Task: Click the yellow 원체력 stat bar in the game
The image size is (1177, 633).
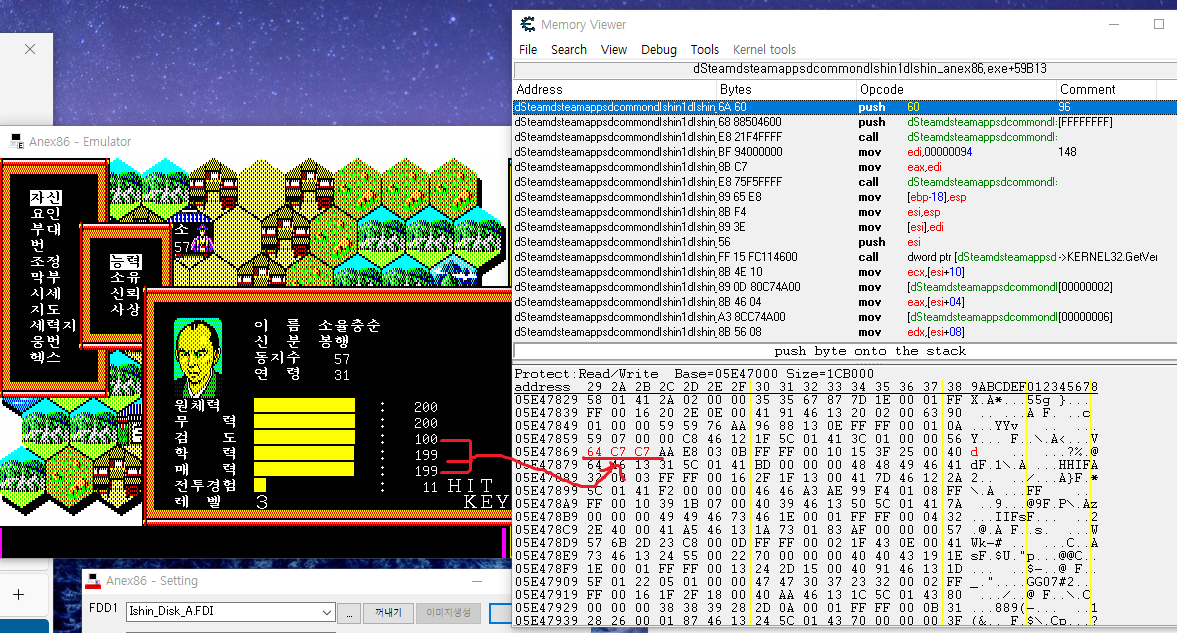Action: coord(304,405)
